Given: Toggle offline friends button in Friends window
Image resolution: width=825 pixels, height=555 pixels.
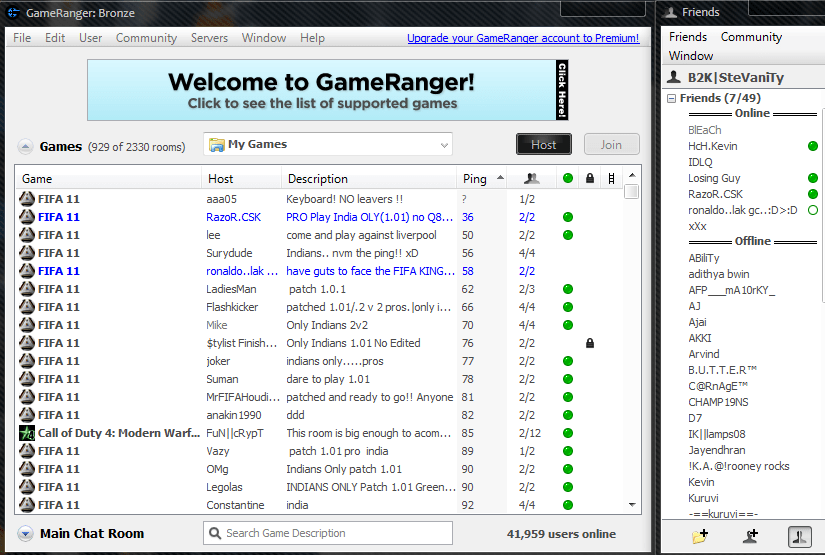Looking at the screenshot, I should 800,537.
